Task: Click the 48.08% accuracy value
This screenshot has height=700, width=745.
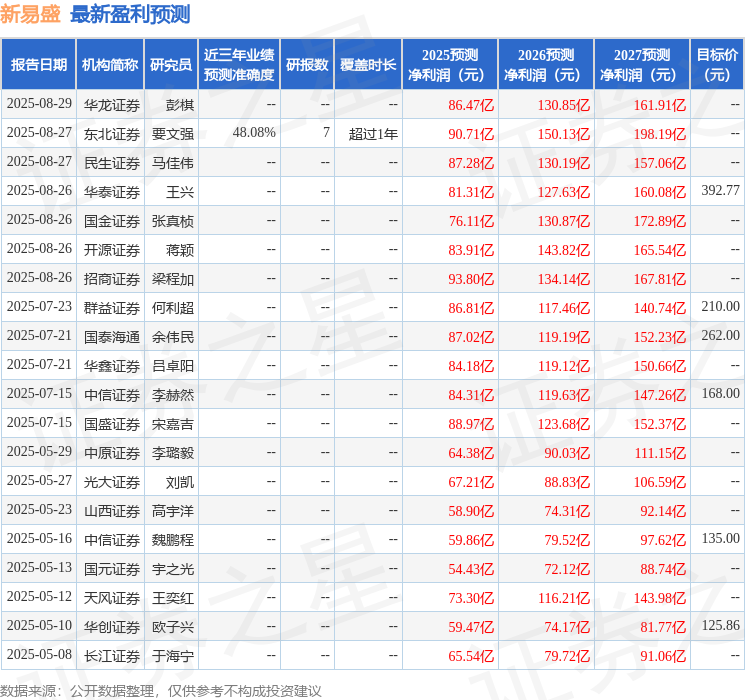Action: [254, 133]
